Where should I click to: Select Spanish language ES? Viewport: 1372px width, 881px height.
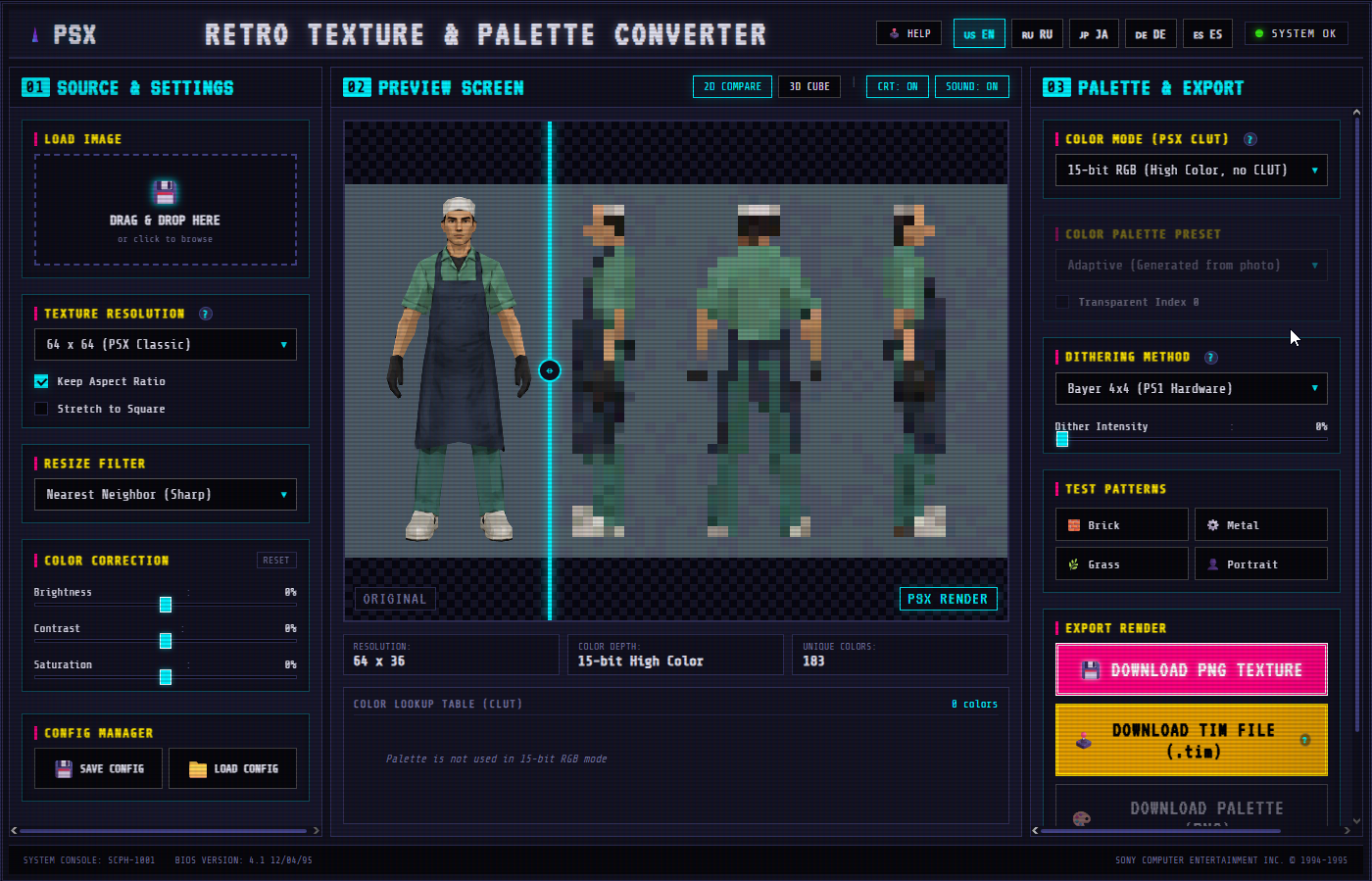click(x=1207, y=34)
